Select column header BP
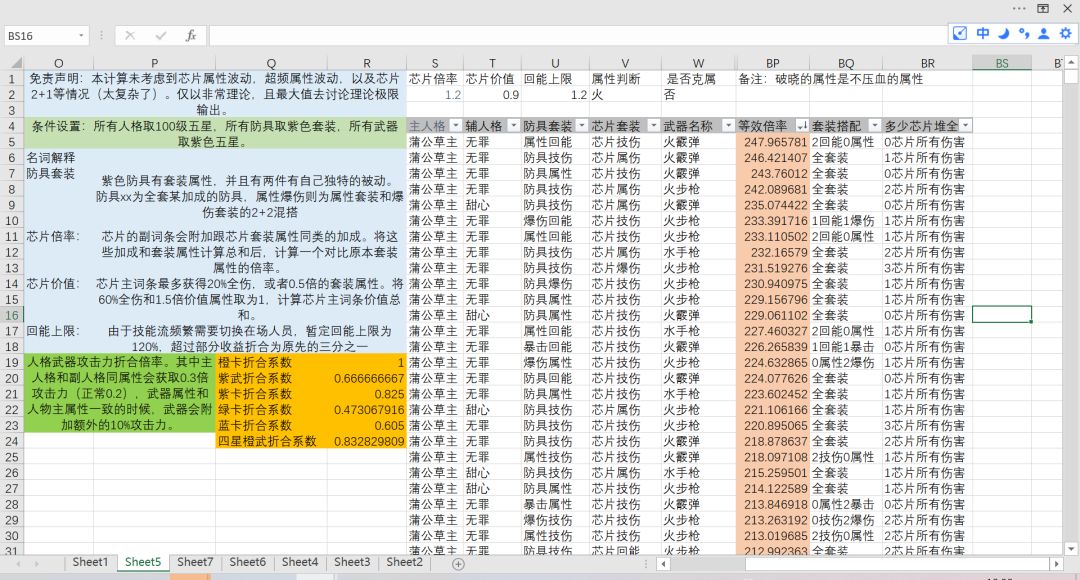This screenshot has height=580, width=1080. tap(772, 63)
